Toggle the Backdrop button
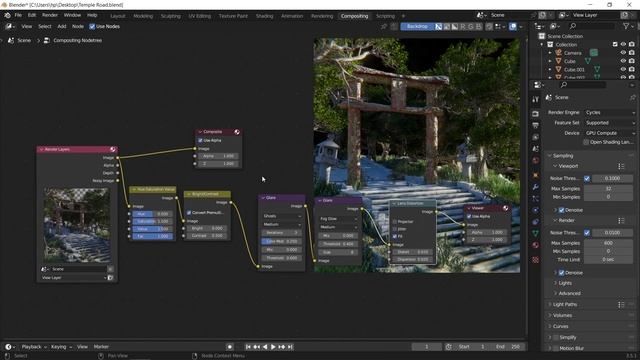Image resolution: width=640 pixels, height=360 pixels. click(x=417, y=27)
